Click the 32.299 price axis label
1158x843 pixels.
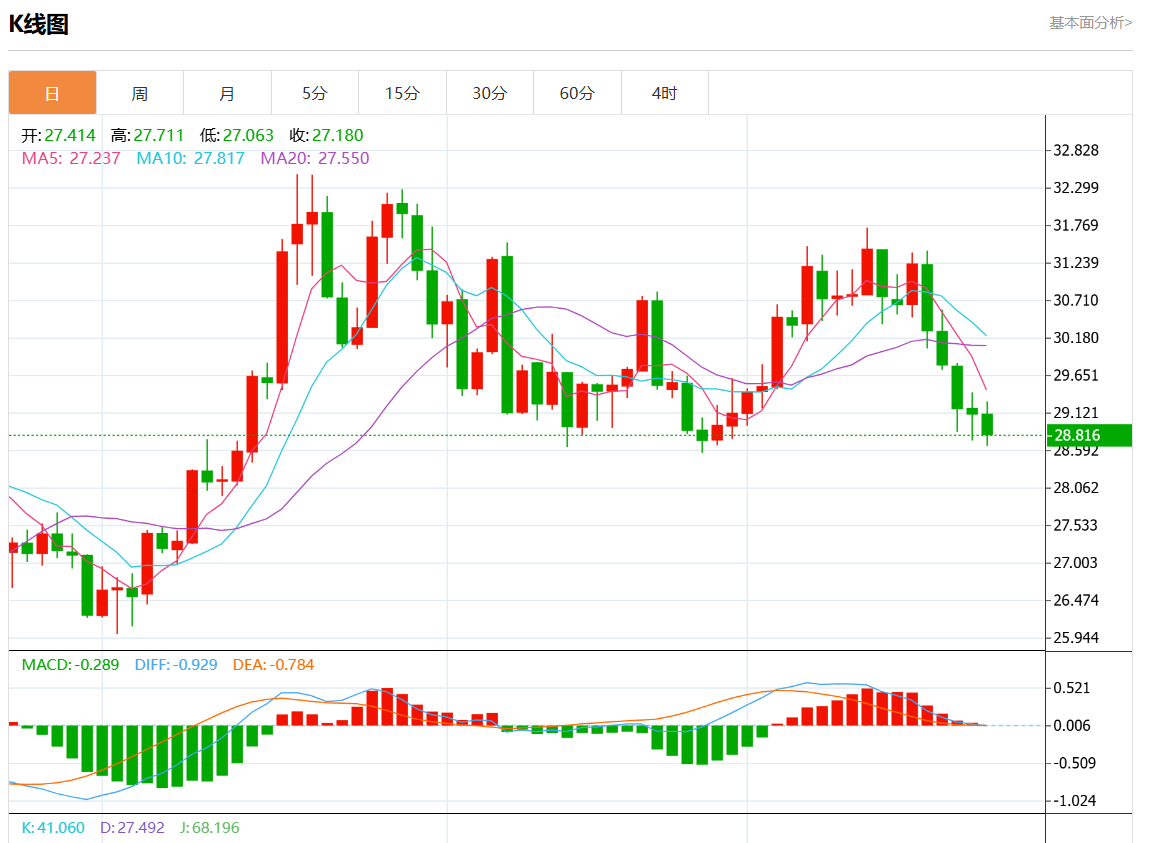click(1075, 188)
